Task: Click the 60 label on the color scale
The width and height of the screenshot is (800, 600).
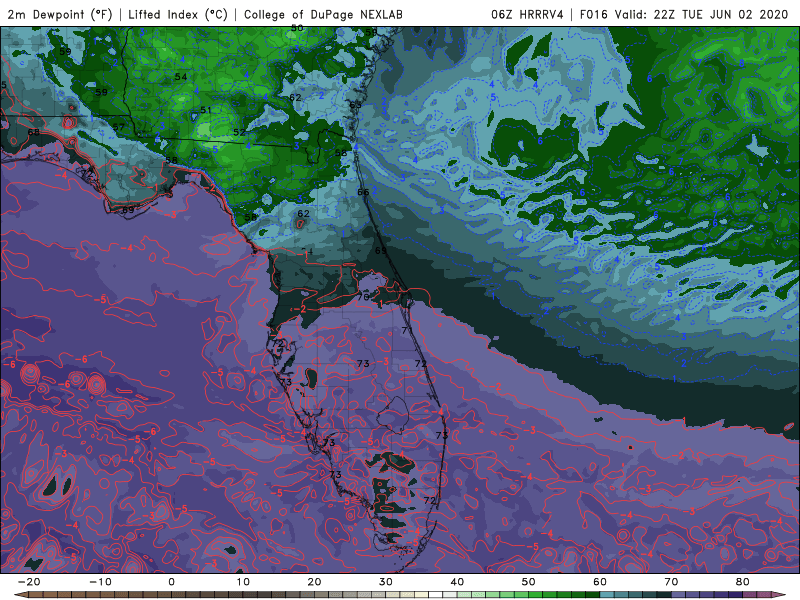Action: click(x=600, y=582)
